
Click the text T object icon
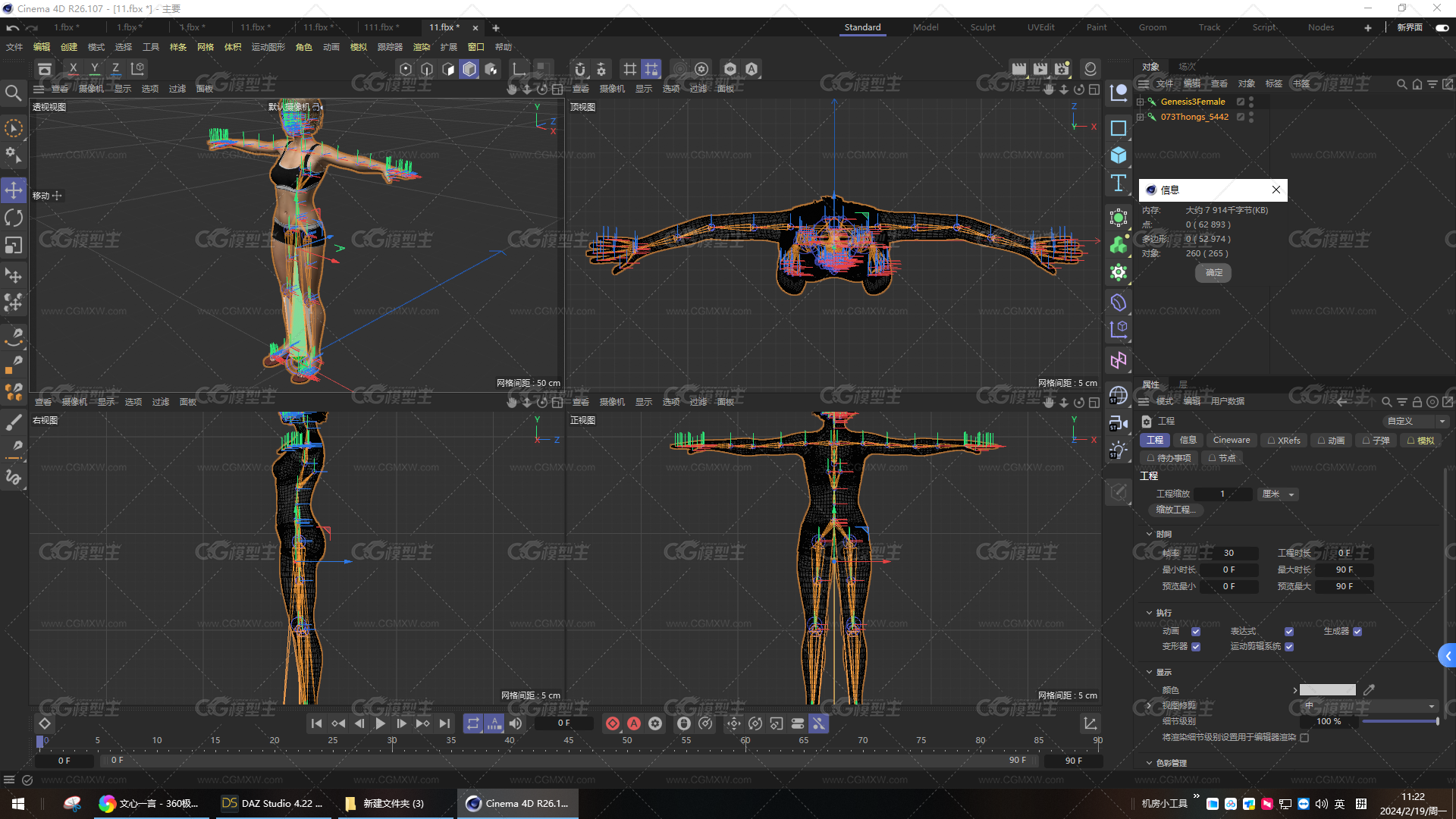click(x=1118, y=183)
